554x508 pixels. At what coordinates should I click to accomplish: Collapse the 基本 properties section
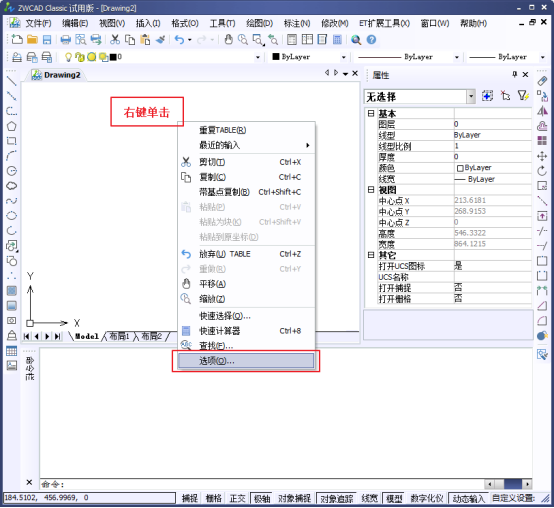click(x=371, y=113)
